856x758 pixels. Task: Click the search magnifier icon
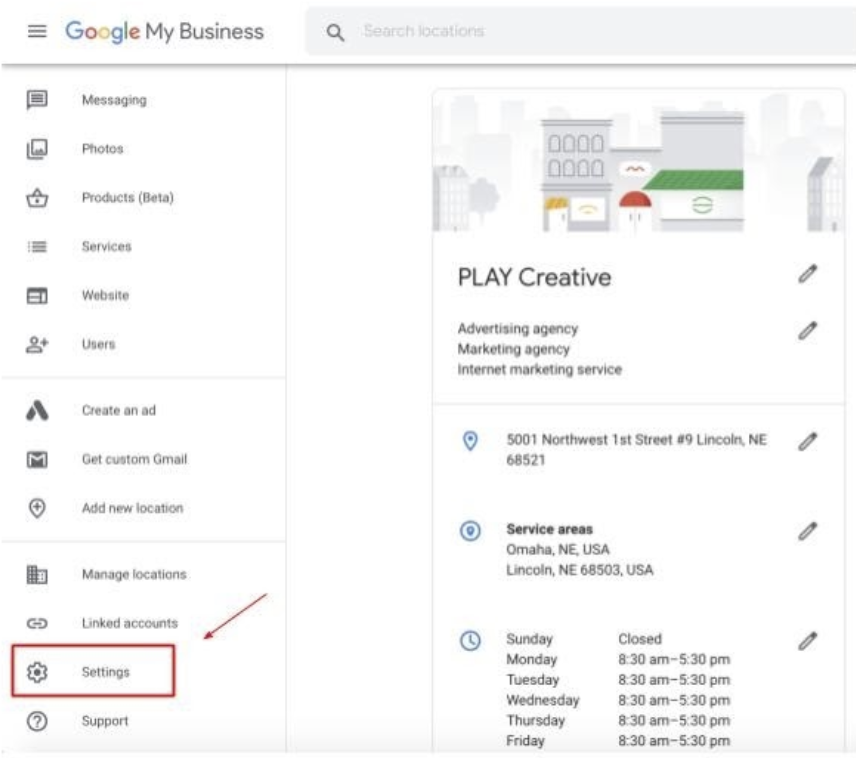tap(335, 33)
